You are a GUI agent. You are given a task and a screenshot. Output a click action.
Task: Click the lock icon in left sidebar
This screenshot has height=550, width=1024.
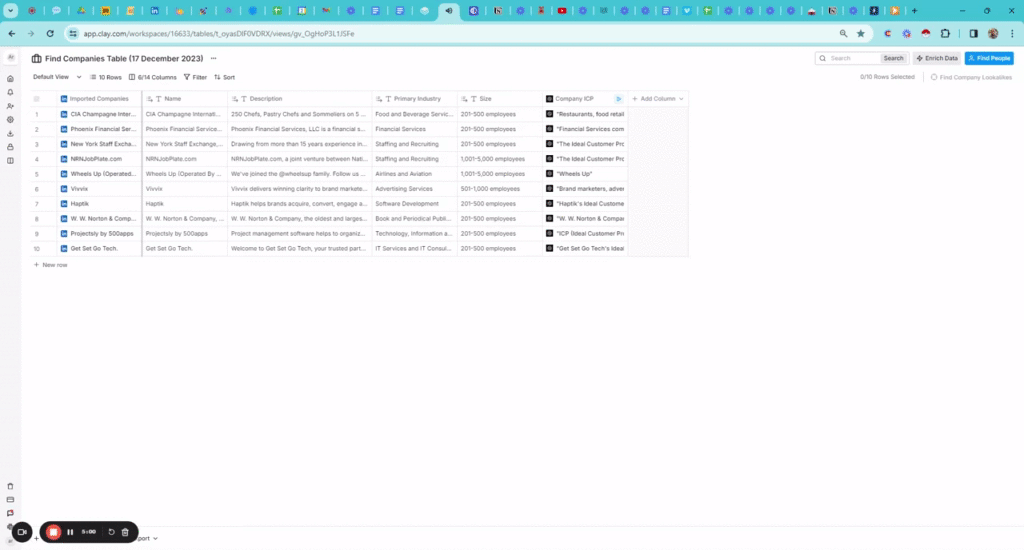tap(10, 147)
